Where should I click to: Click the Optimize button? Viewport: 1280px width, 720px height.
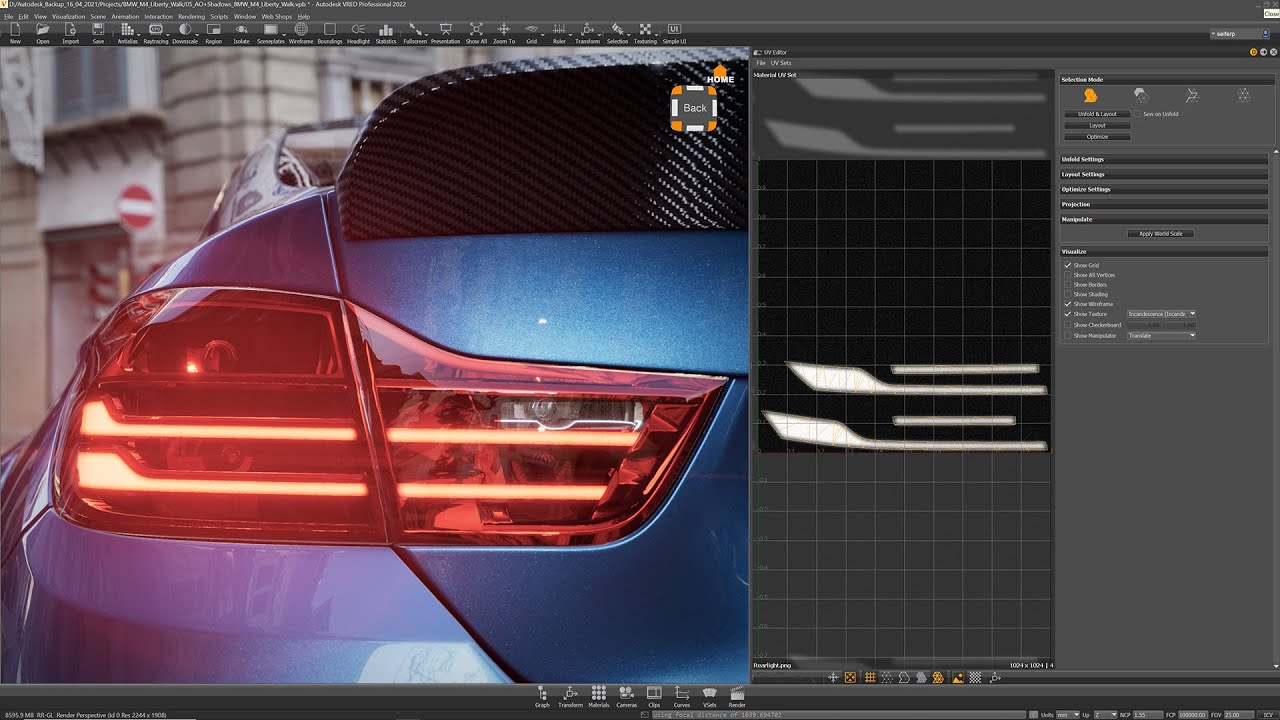point(1097,137)
